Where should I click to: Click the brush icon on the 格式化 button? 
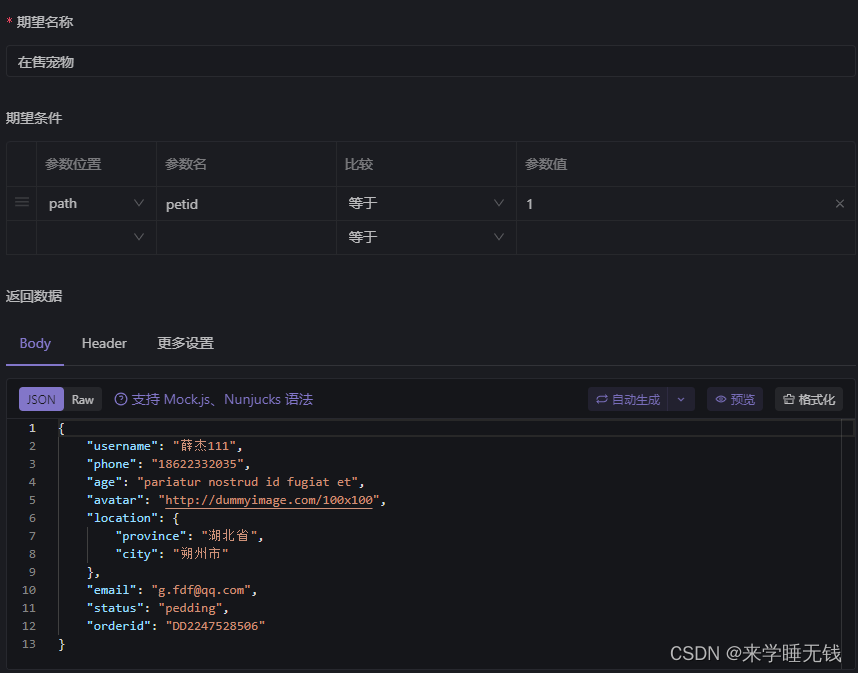(789, 399)
